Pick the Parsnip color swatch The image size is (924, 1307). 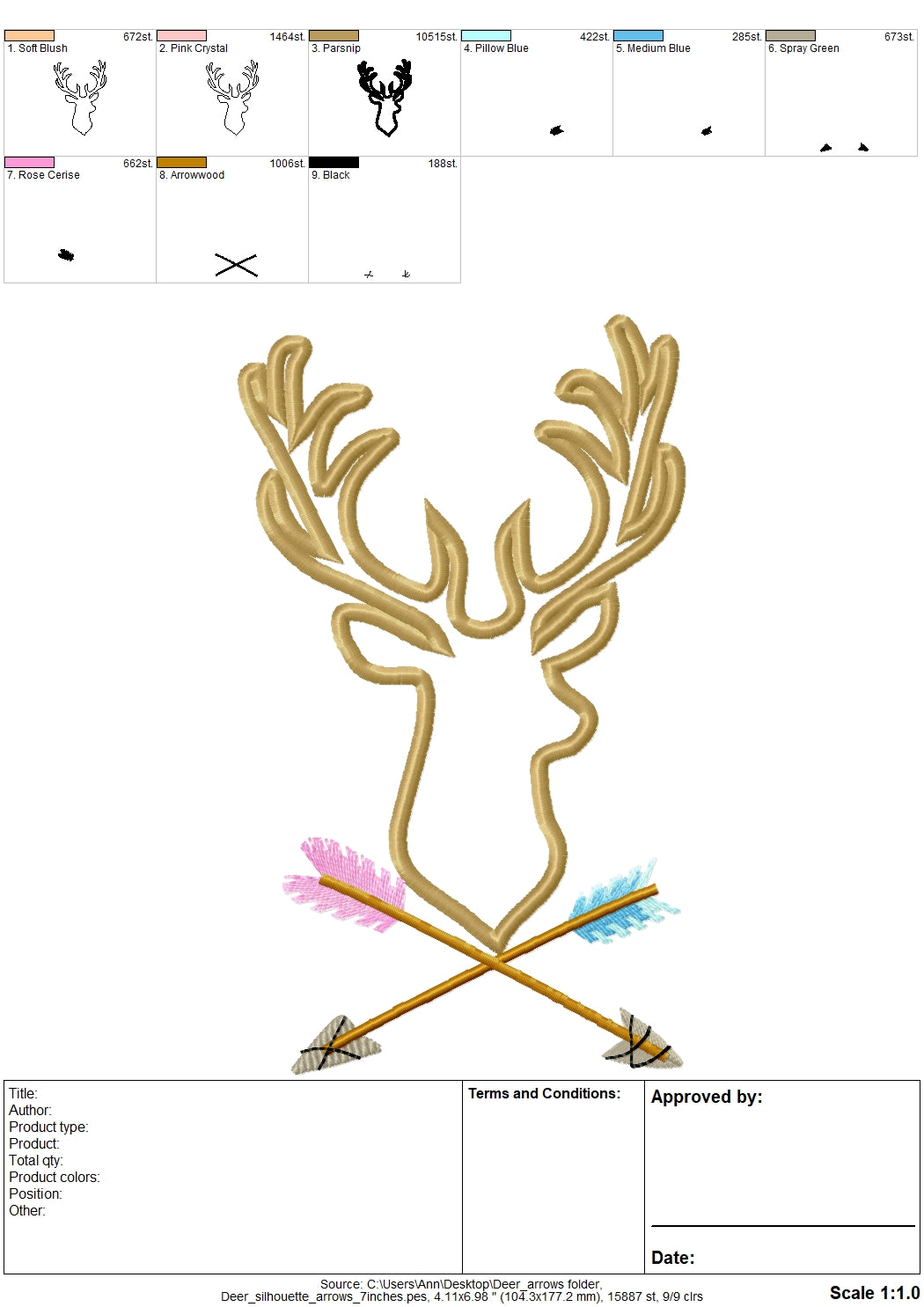click(334, 36)
